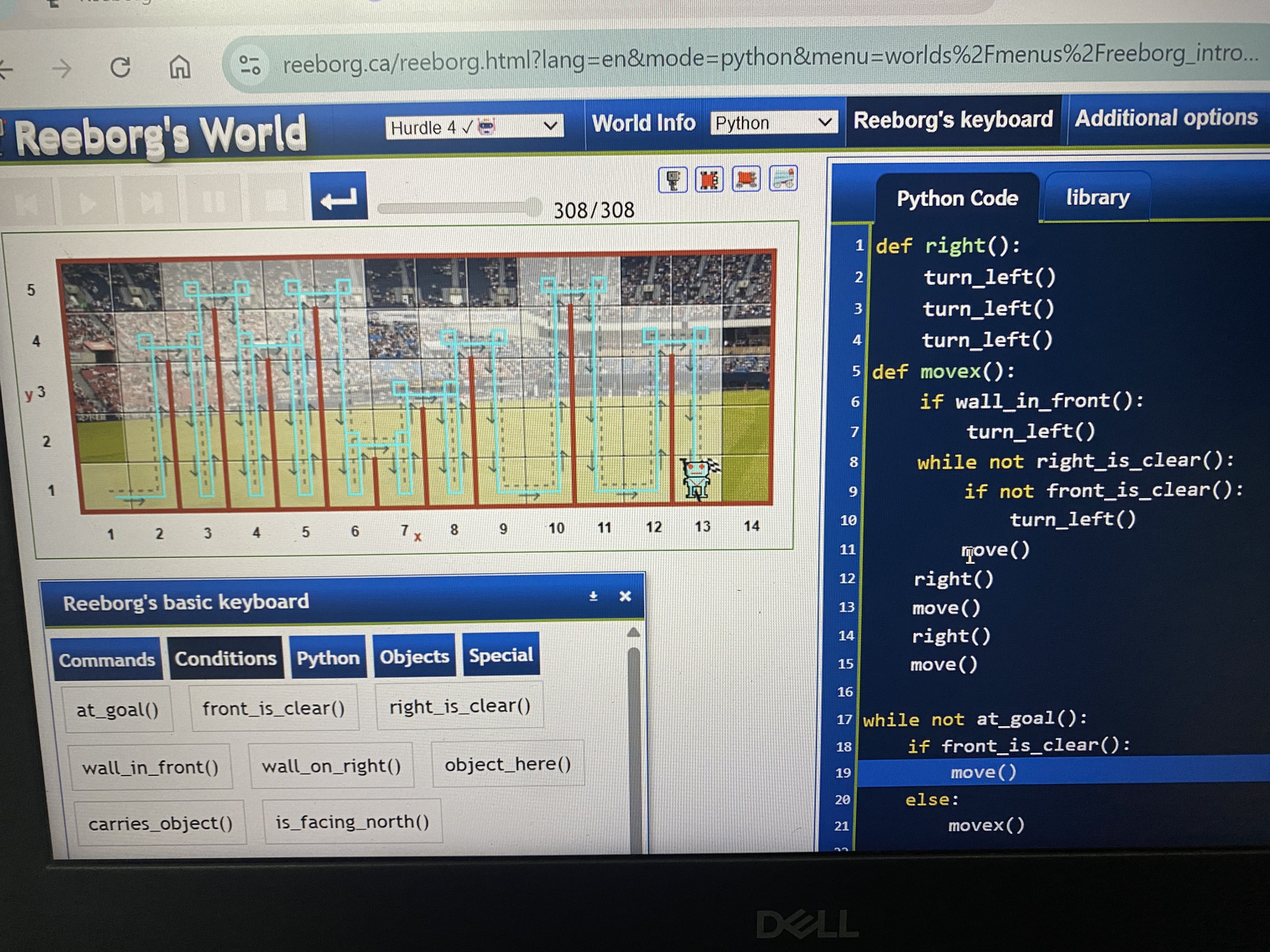Select the light blue rover robot icon

click(783, 178)
